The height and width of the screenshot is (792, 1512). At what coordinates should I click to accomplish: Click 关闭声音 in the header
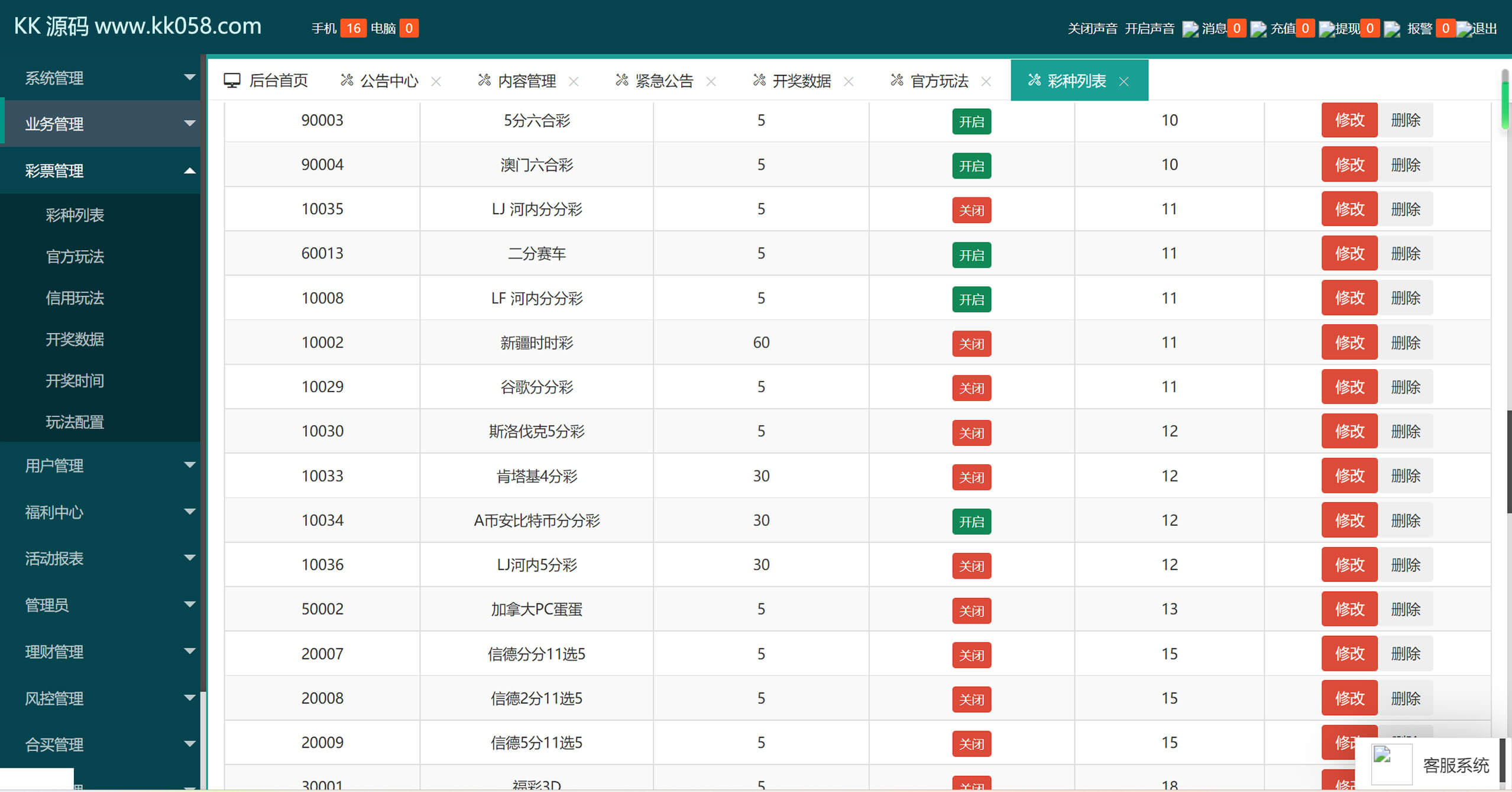coord(1092,29)
